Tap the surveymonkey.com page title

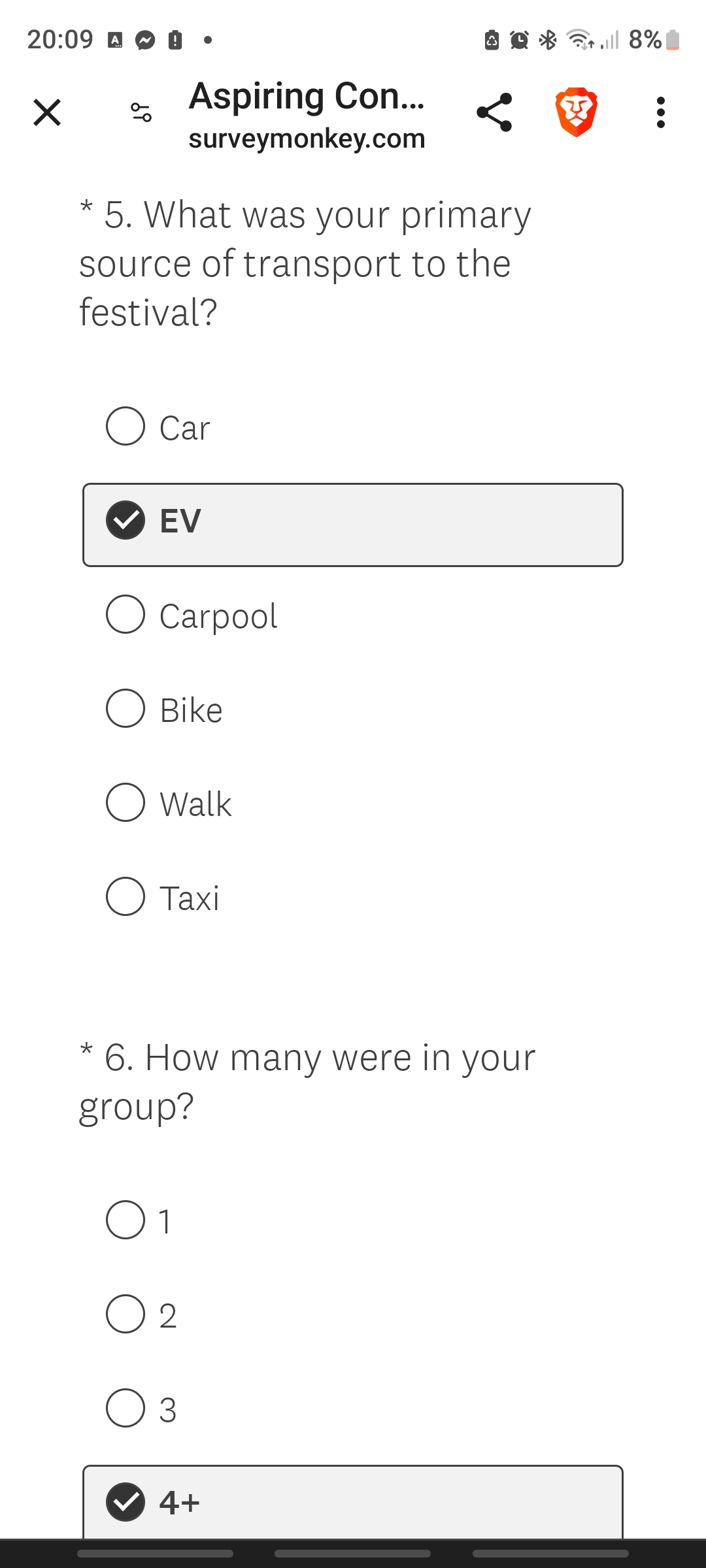(307, 115)
